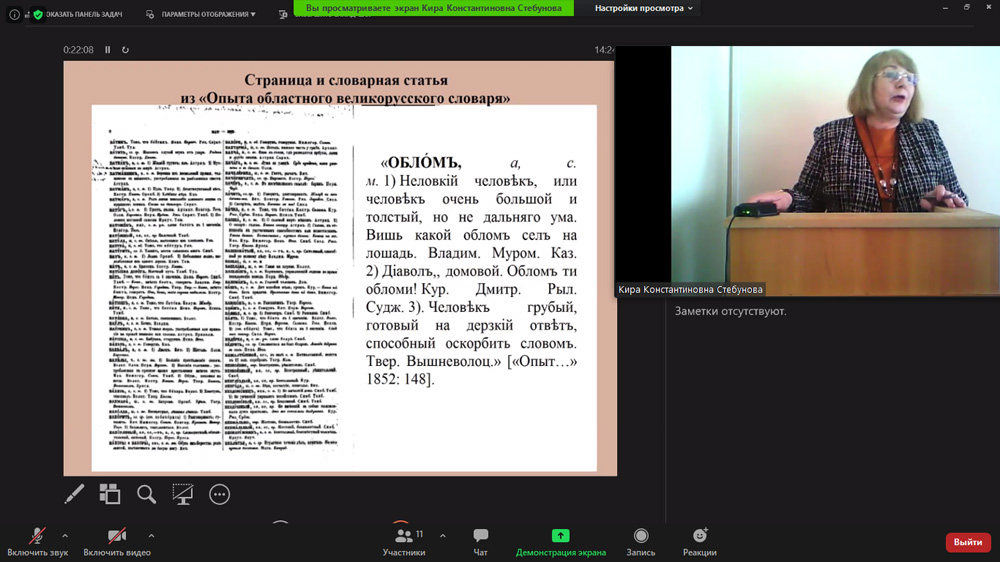Click Демонстрация экрана share screen button

[560, 542]
